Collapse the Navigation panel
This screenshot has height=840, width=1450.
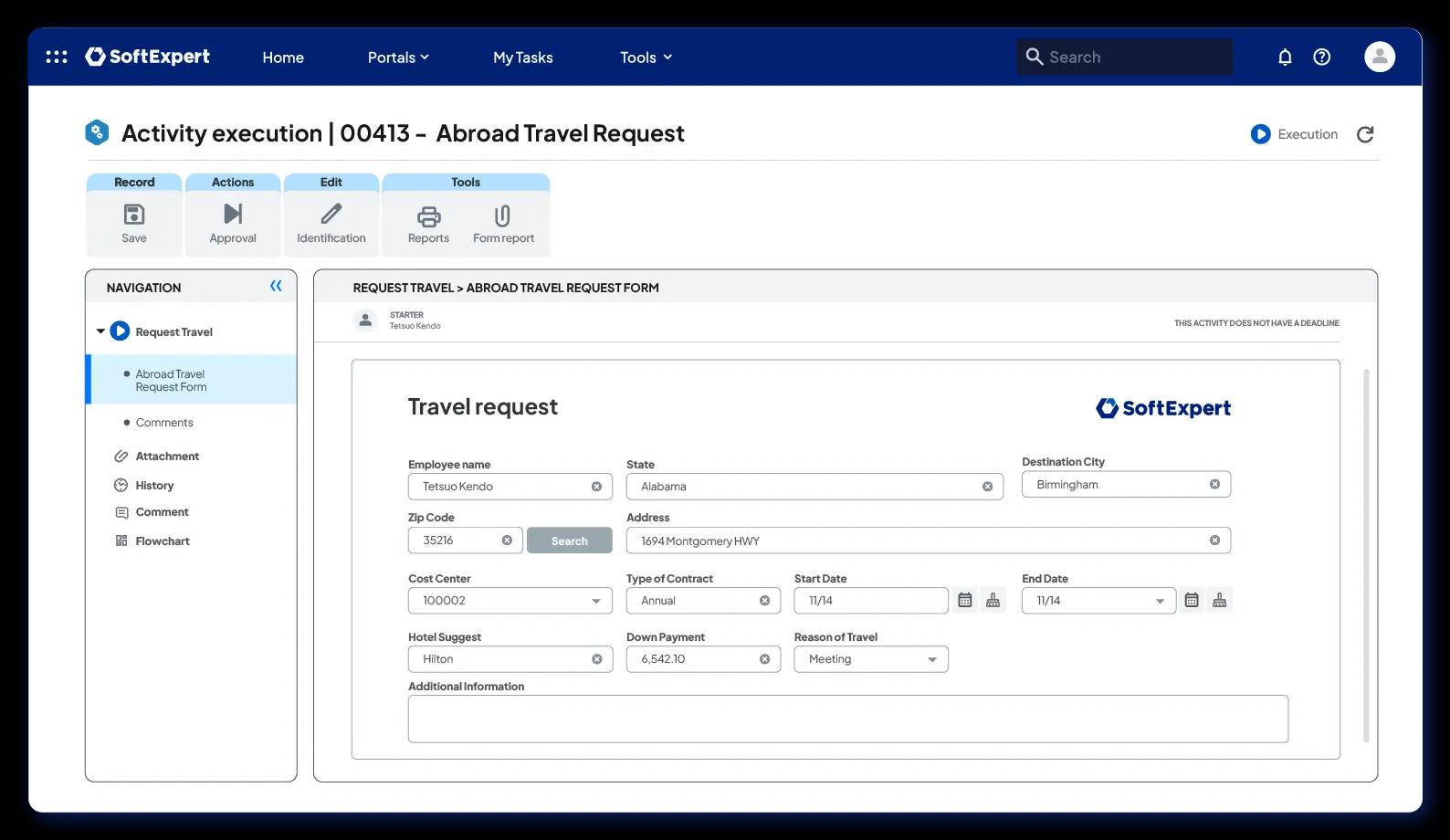(276, 287)
